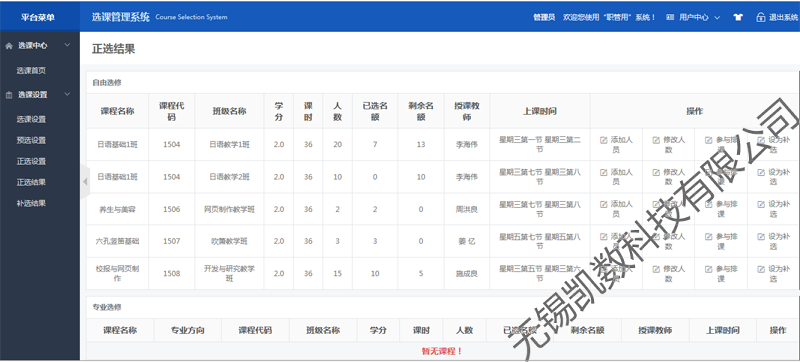Click 退出系统 link in header
The height and width of the screenshot is (362, 800).
783,17
